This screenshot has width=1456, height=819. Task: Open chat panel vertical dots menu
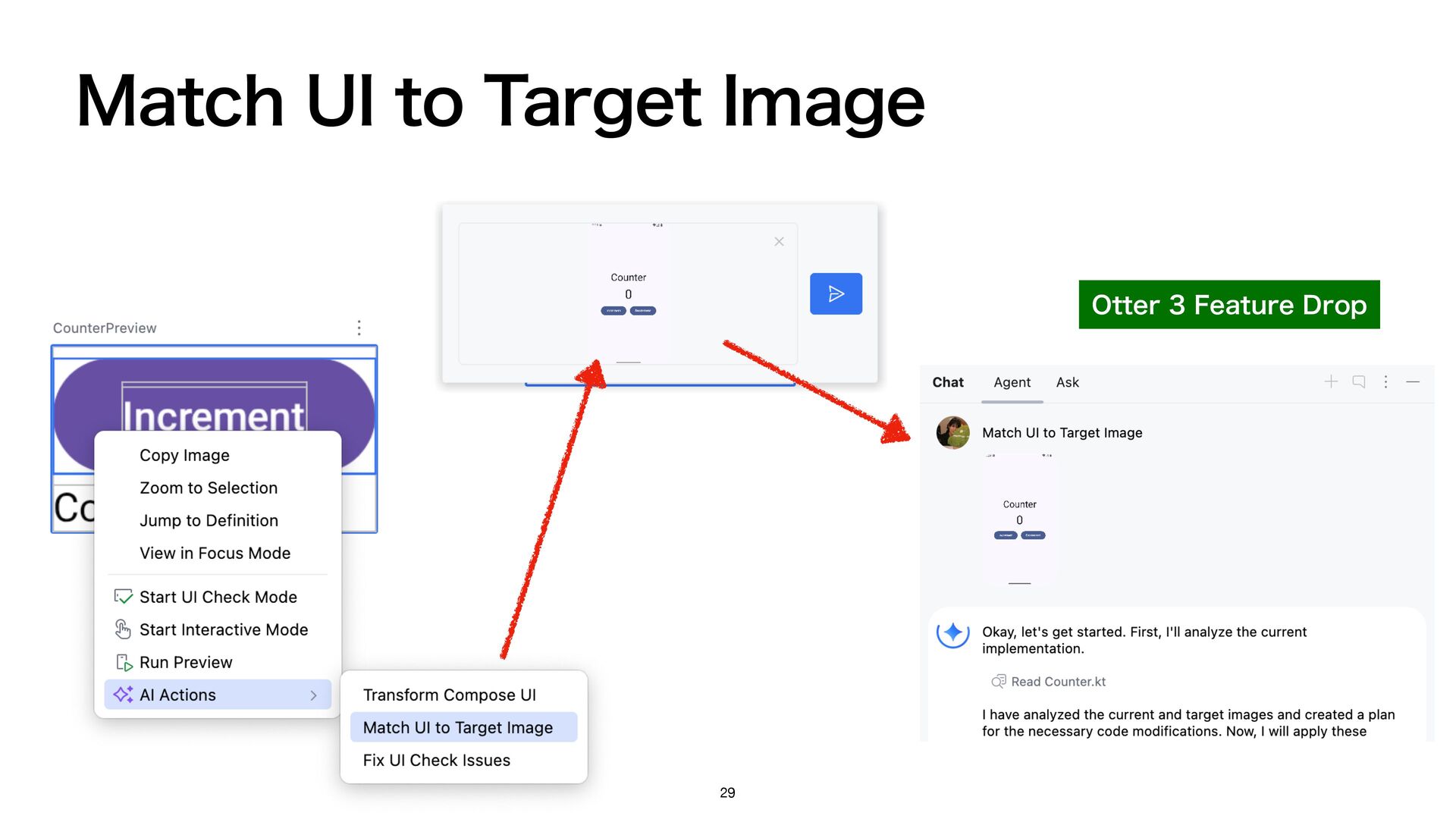[1385, 381]
